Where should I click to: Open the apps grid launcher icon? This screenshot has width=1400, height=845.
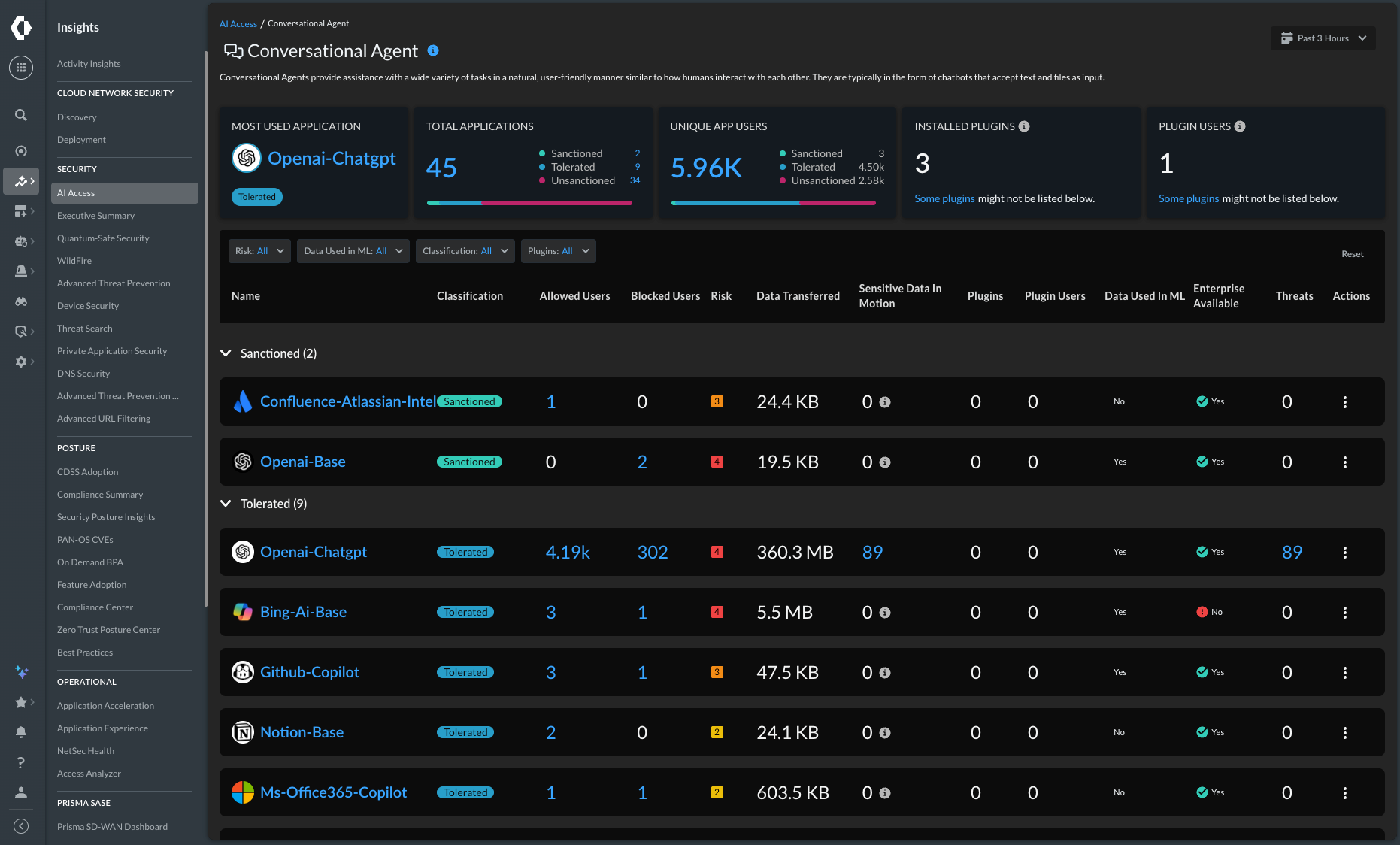click(21, 68)
